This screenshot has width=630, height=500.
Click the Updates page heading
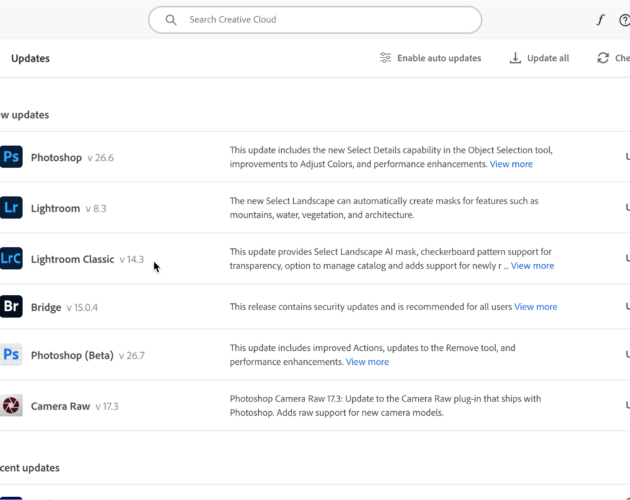coord(31,58)
